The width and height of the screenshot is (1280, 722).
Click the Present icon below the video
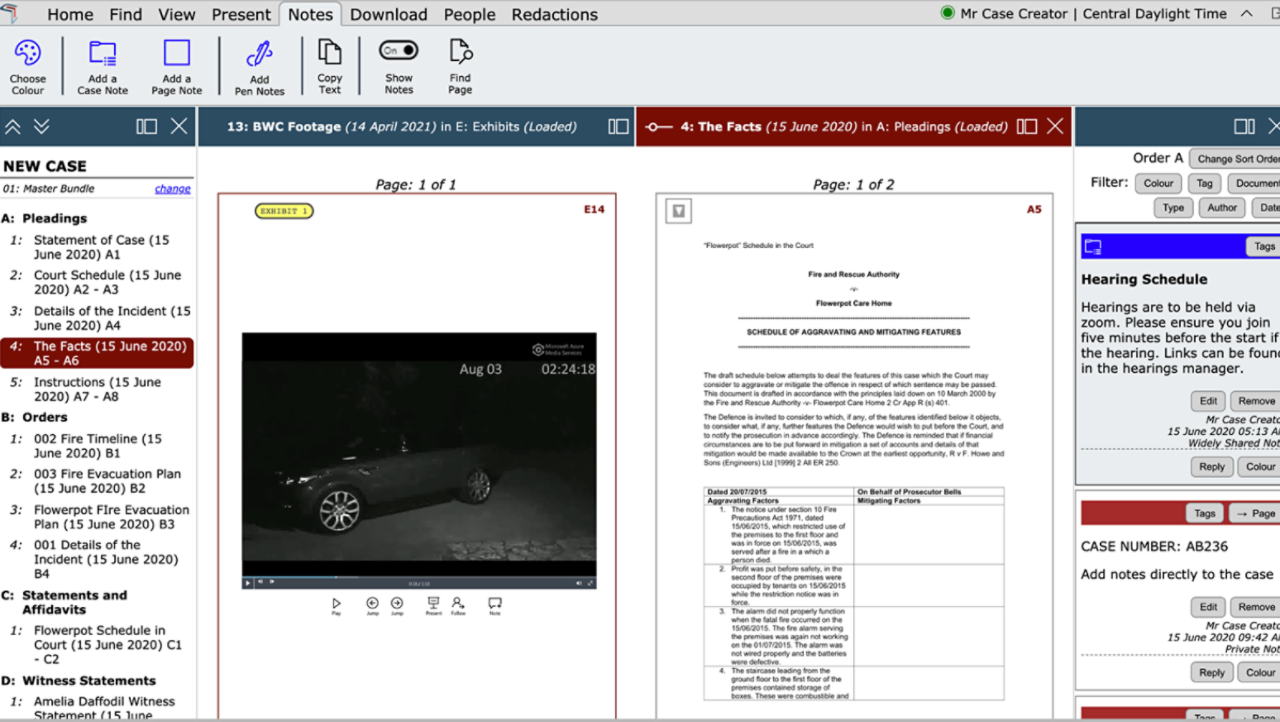[x=433, y=603]
